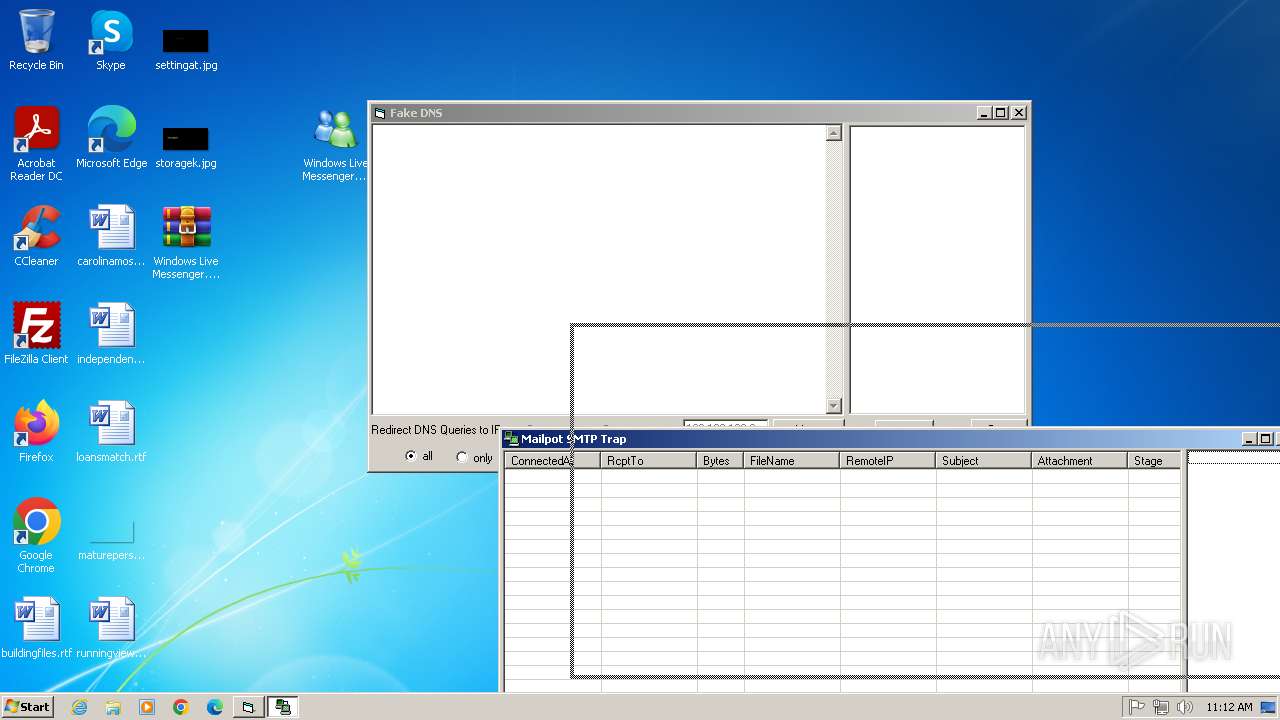Switch to Mailpot SMTP Trap taskbar button
Image resolution: width=1280 pixels, height=720 pixels.
[x=283, y=707]
